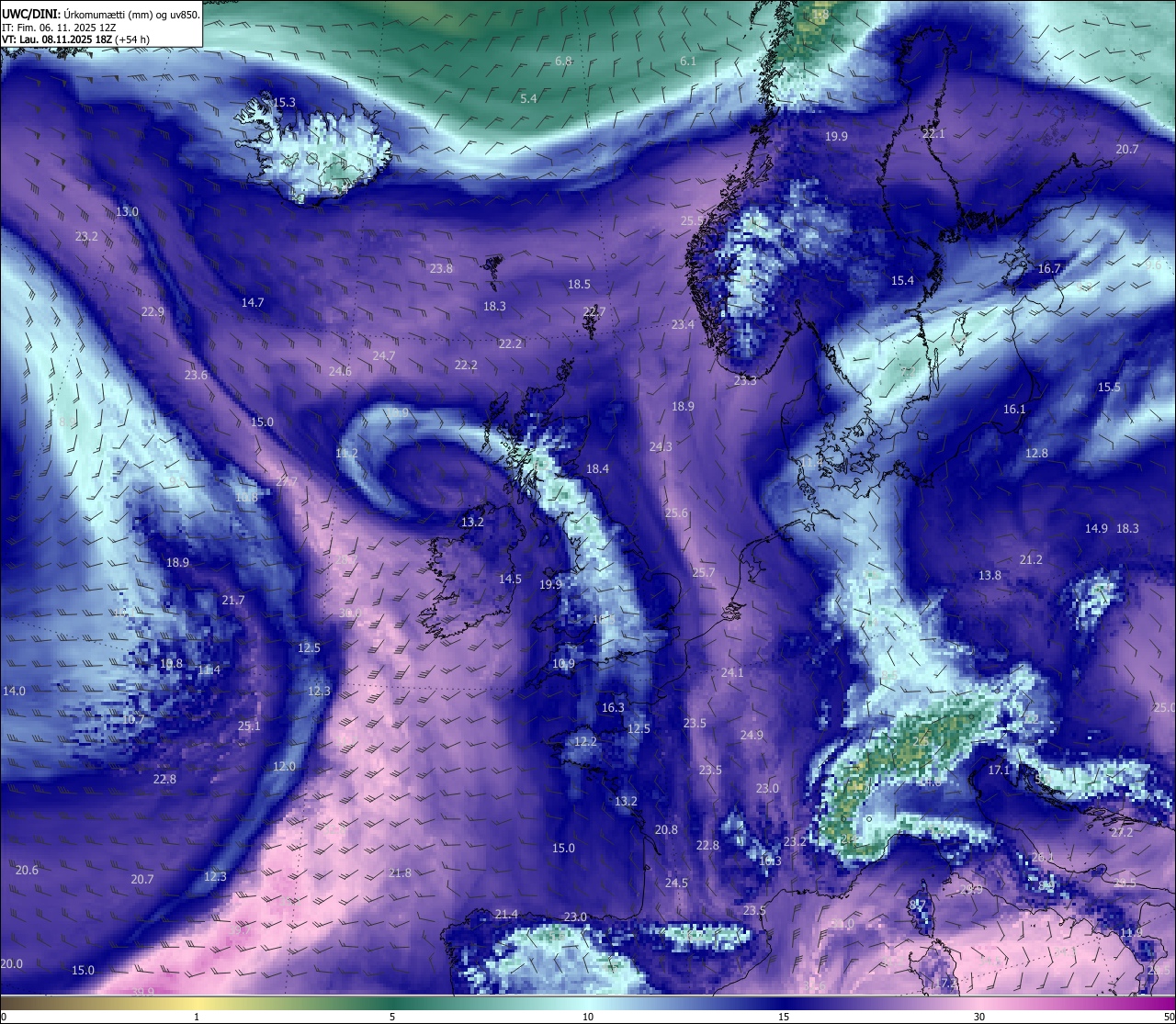Image resolution: width=1176 pixels, height=1024 pixels.
Task: Click the 6.8 value on the map
Action: point(563,61)
